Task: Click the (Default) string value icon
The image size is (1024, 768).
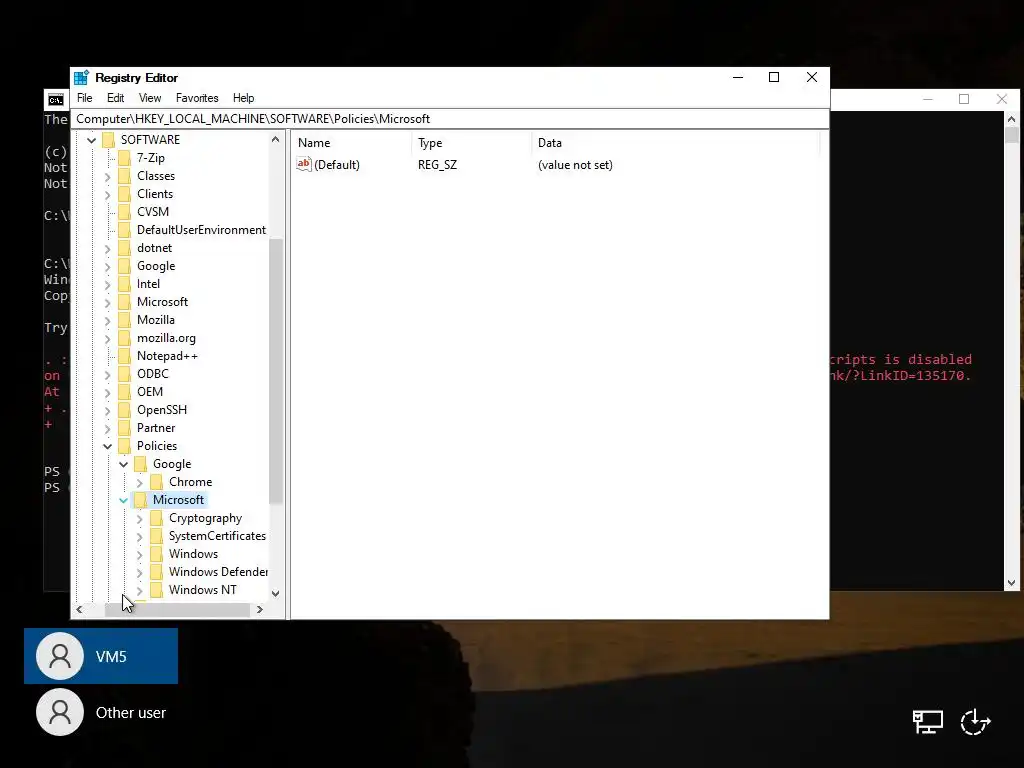Action: [x=304, y=165]
